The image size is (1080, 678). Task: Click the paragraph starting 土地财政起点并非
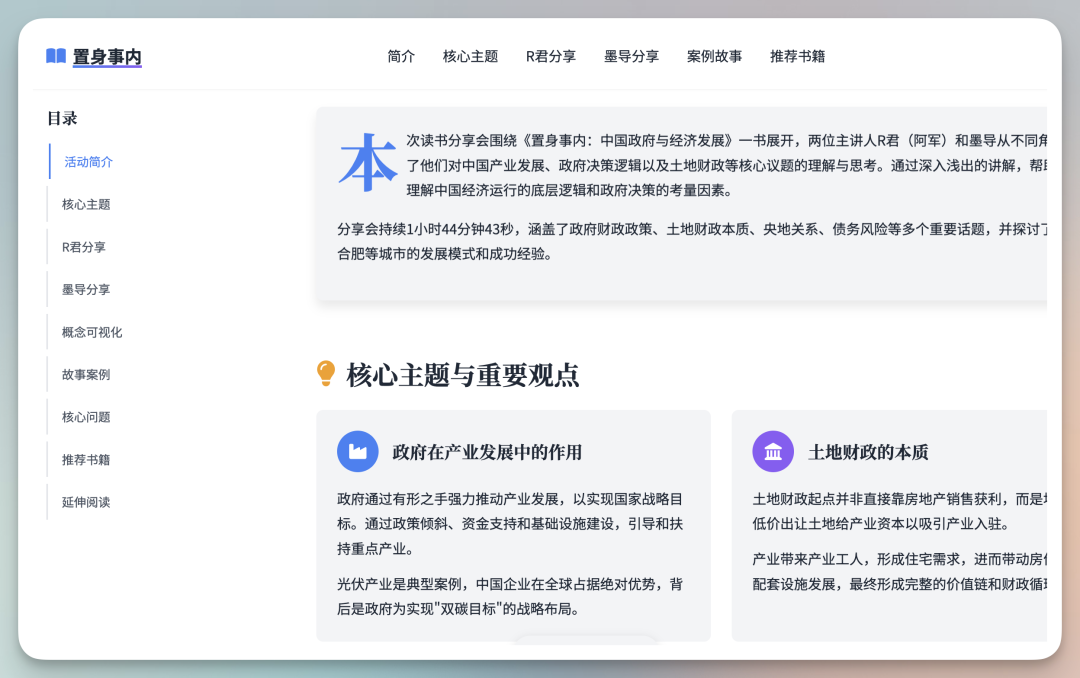pos(900,511)
